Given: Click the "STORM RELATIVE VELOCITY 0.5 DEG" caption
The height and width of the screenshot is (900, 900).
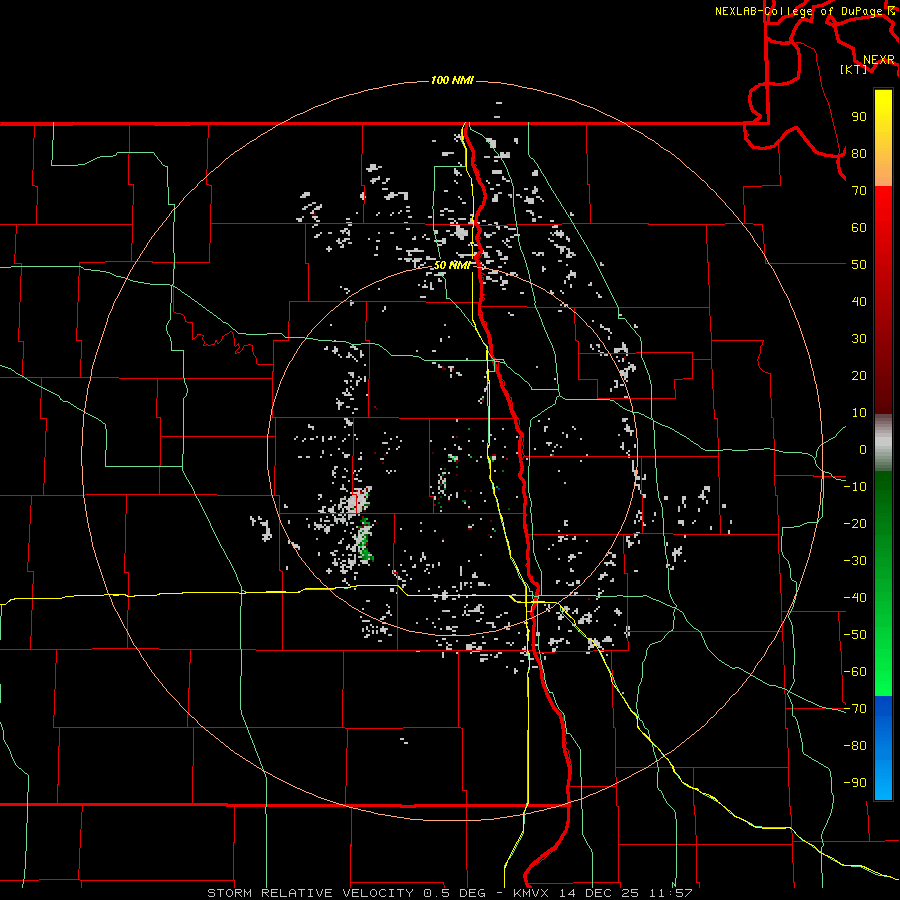Looking at the screenshot, I should 346,893.
